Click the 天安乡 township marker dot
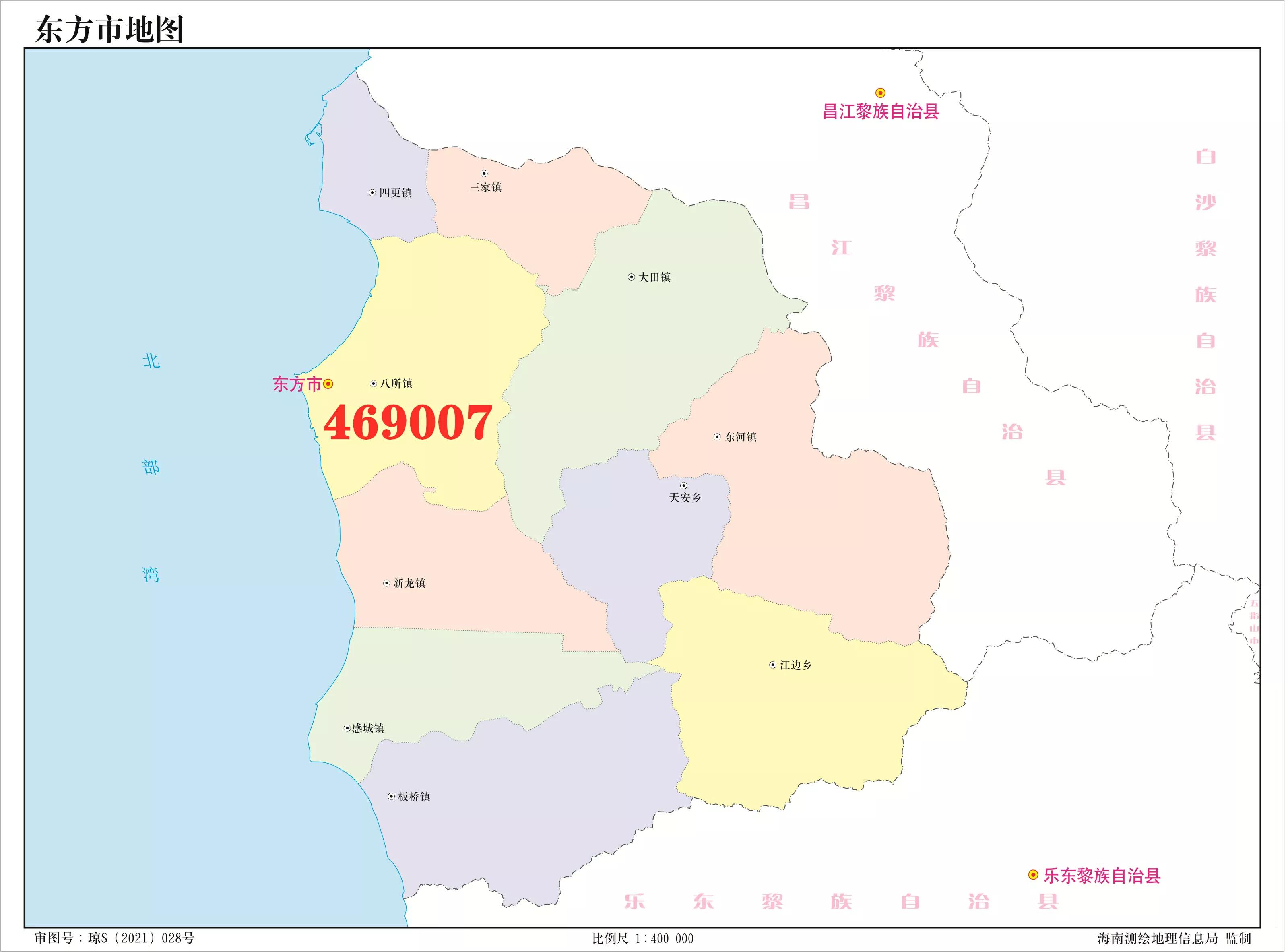Image resolution: width=1288 pixels, height=952 pixels. [x=685, y=486]
